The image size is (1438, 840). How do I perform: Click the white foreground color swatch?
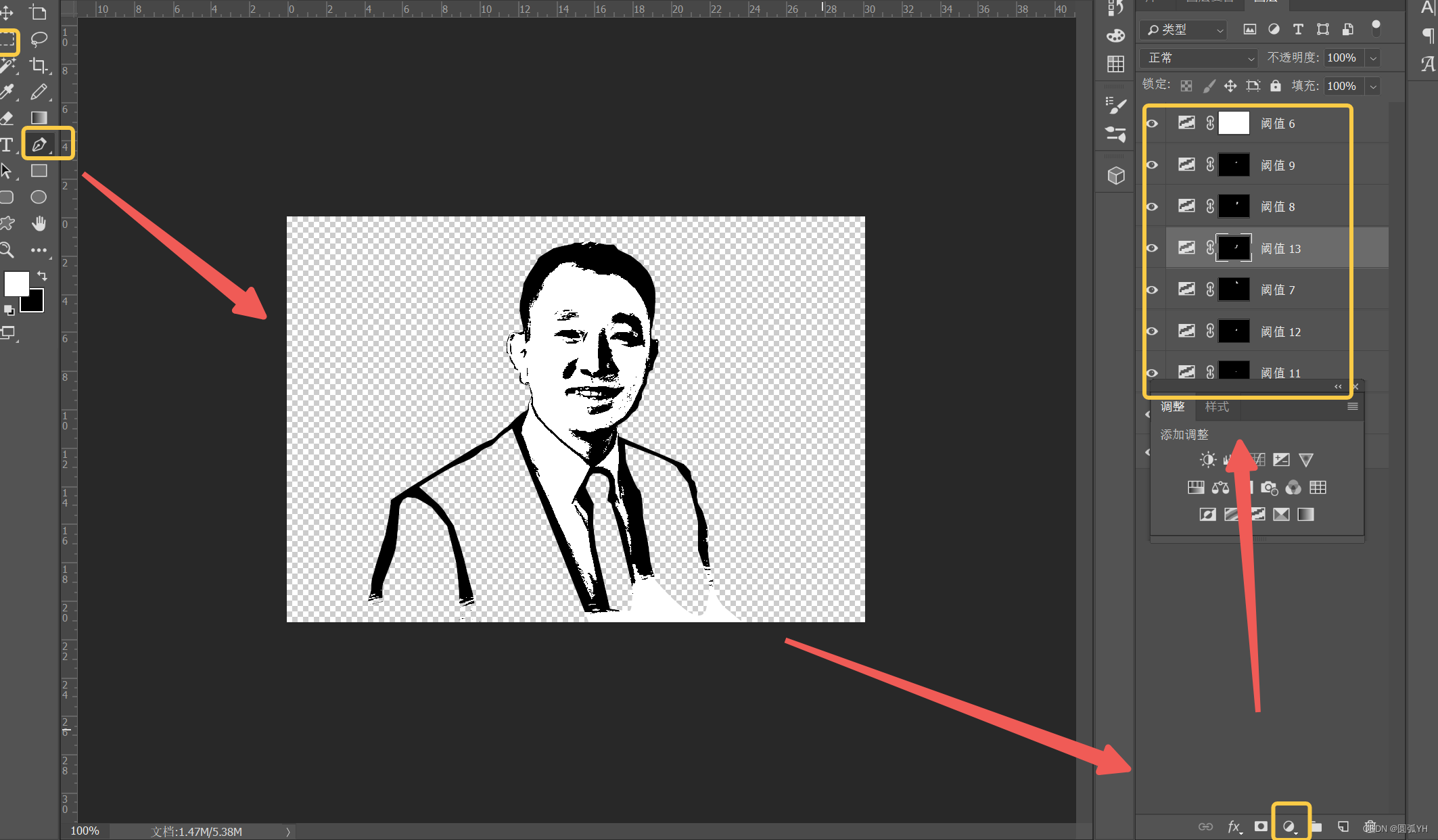tap(16, 283)
